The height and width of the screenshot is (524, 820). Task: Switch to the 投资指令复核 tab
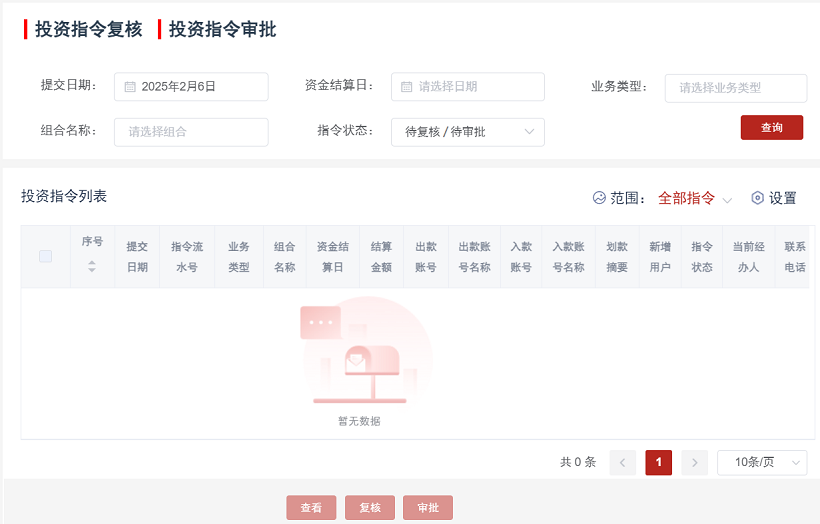coord(88,30)
